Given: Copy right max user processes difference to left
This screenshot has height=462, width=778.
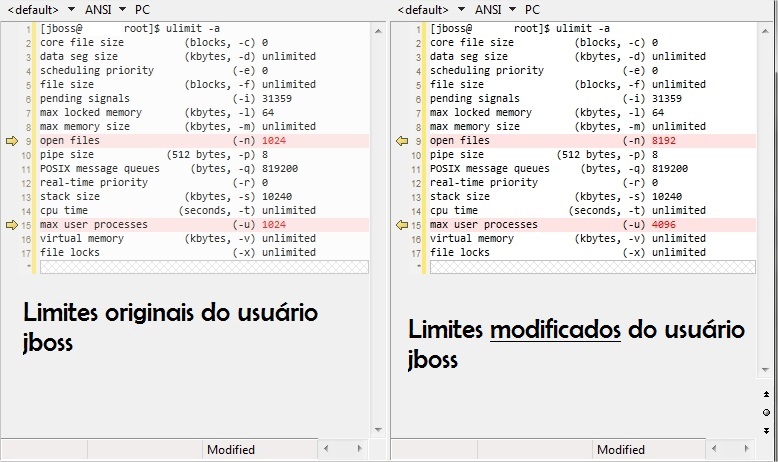Looking at the screenshot, I should [401, 225].
